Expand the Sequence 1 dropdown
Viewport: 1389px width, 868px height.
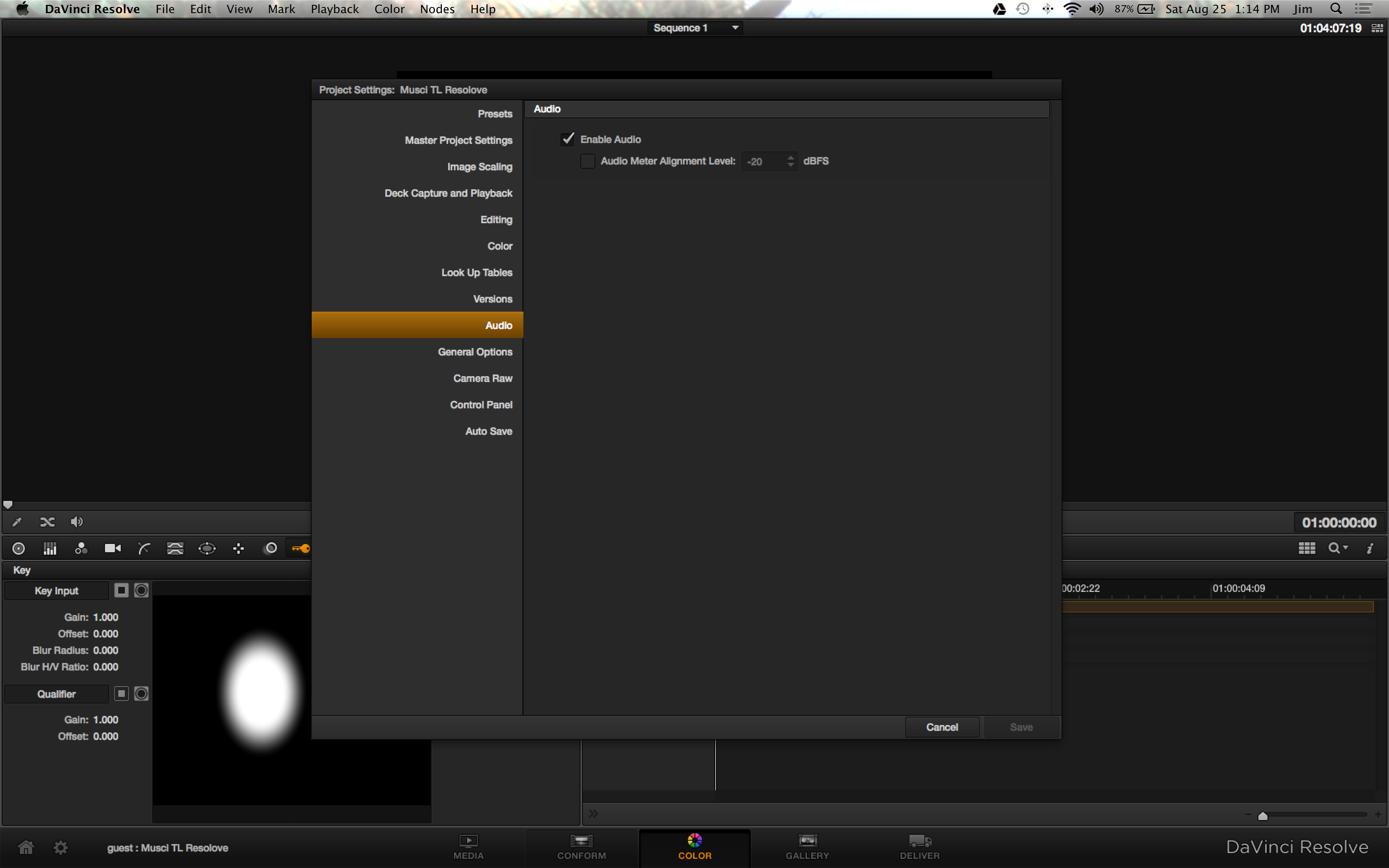735,27
